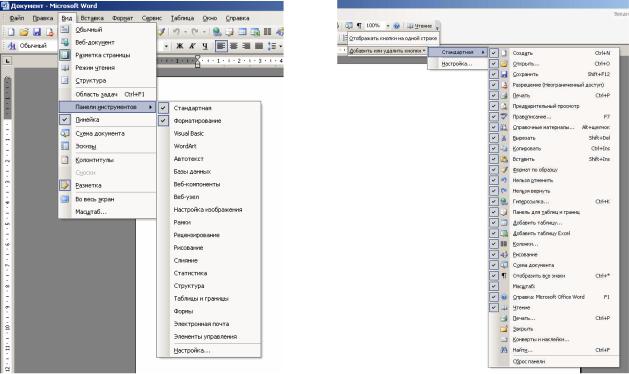Viewport: 629px width, 374px height.
Task: Click the Styles and Formatting icon beside Обычный
Action: tap(12, 46)
